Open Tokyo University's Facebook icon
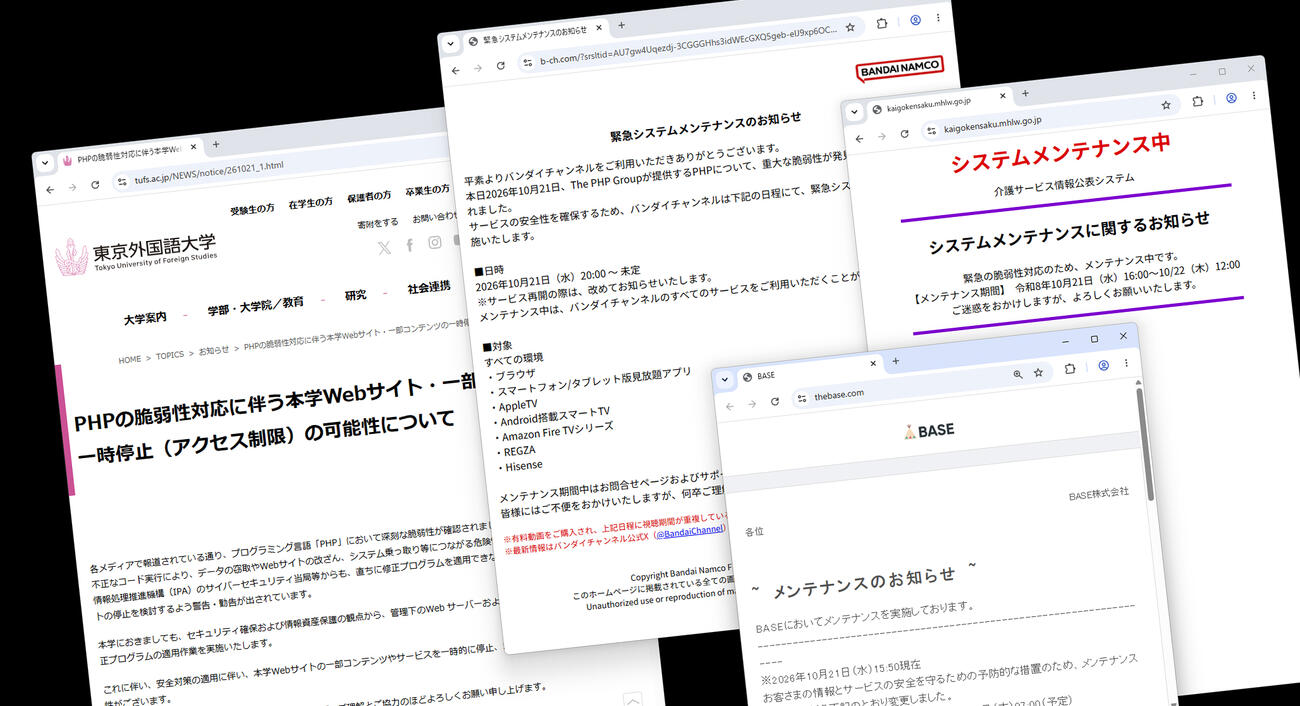Screen dimensions: 1300x706 [x=409, y=244]
